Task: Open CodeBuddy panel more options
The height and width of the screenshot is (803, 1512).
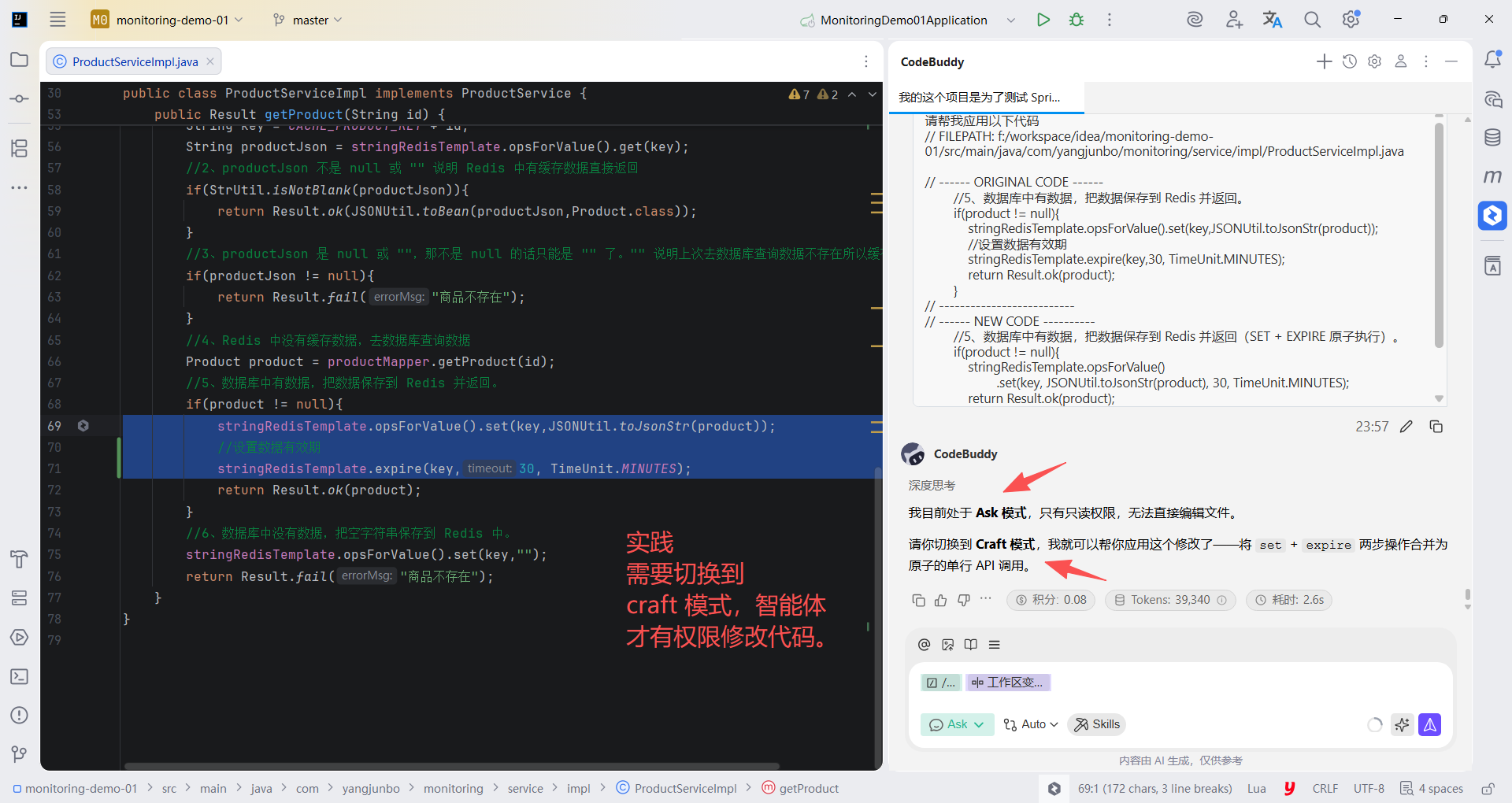Action: coord(1426,61)
